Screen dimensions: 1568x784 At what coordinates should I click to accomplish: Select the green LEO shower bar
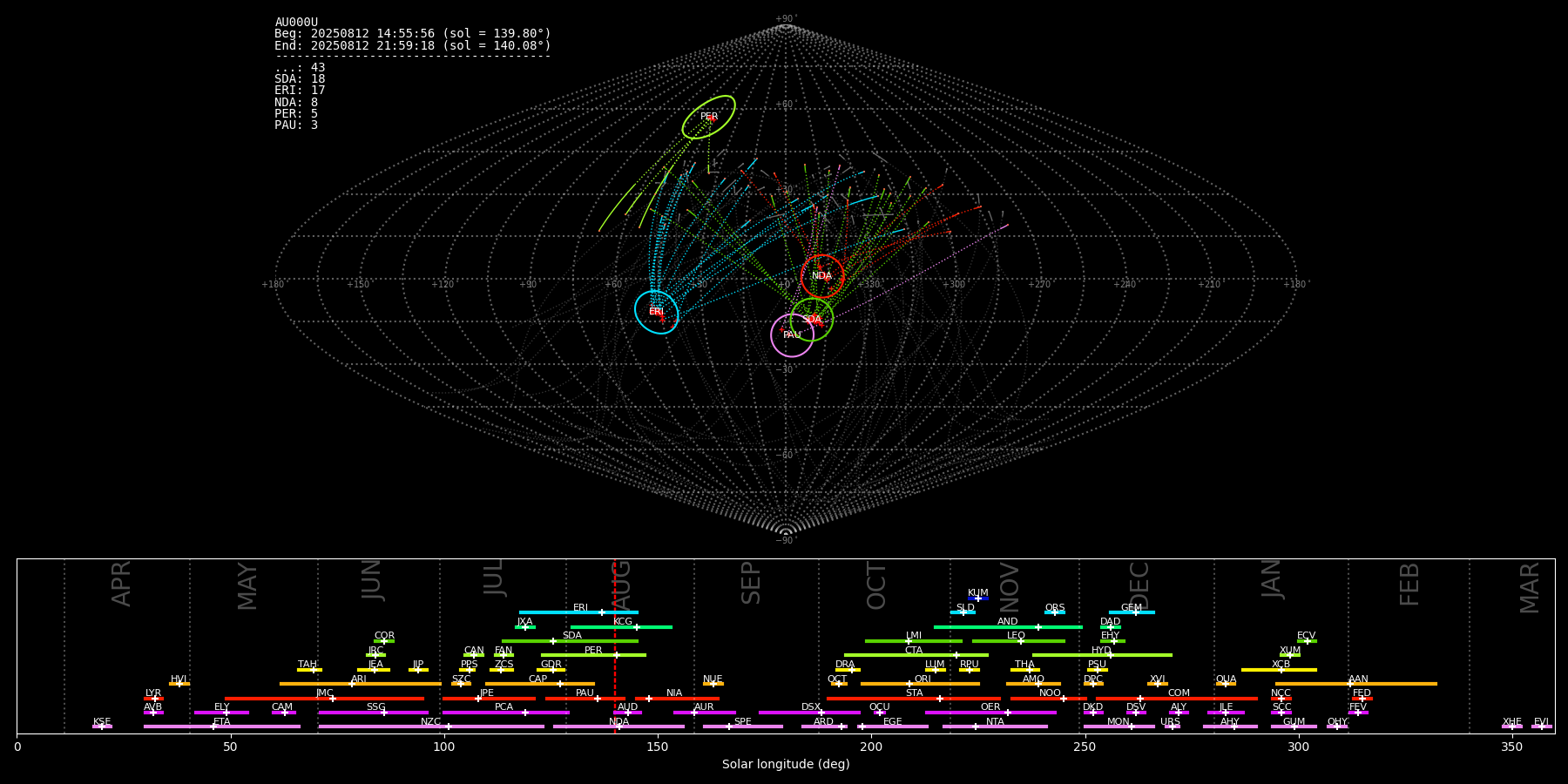[1018, 641]
